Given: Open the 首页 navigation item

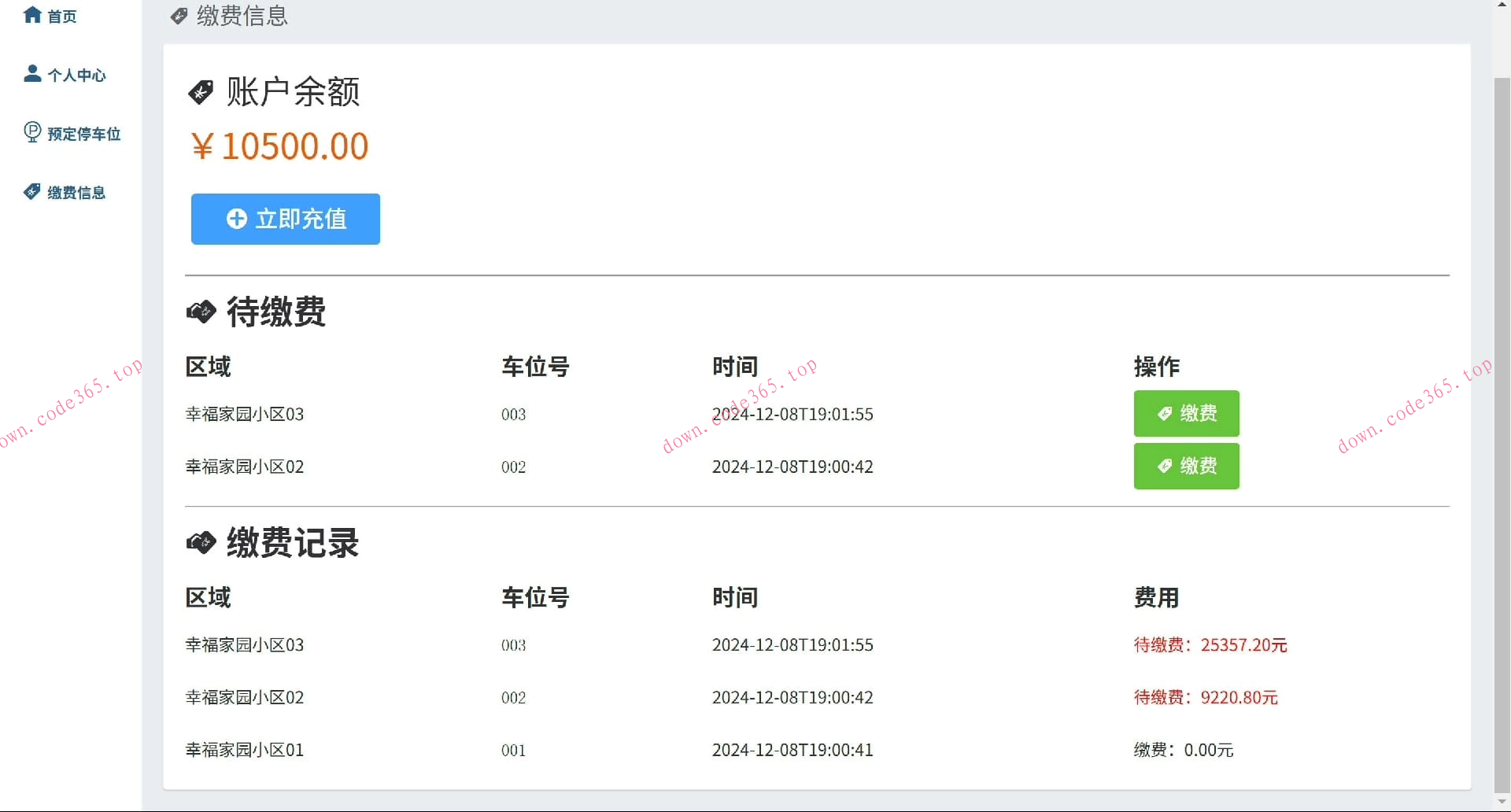Looking at the screenshot, I should (60, 15).
